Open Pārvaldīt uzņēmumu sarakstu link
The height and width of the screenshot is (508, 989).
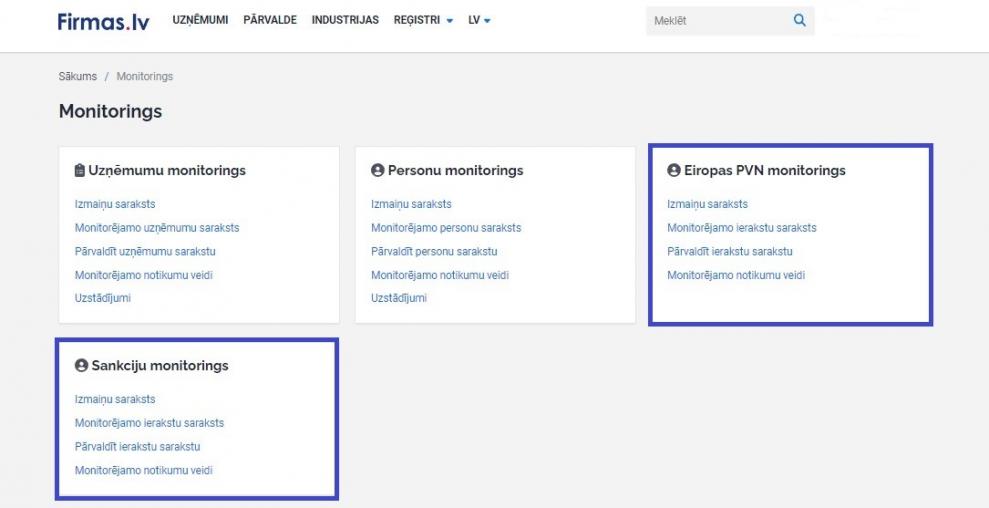point(145,251)
